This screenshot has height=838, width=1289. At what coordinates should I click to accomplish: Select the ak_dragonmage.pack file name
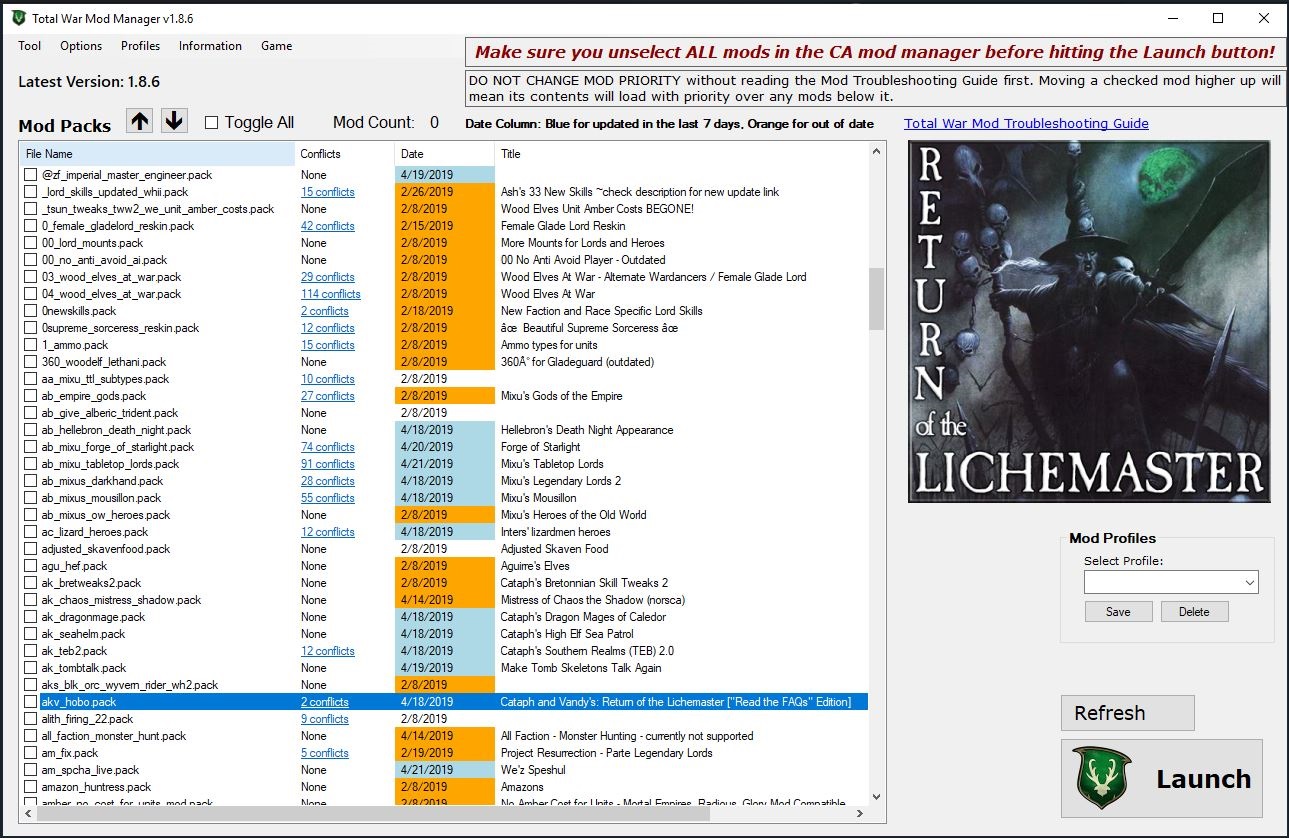[93, 617]
